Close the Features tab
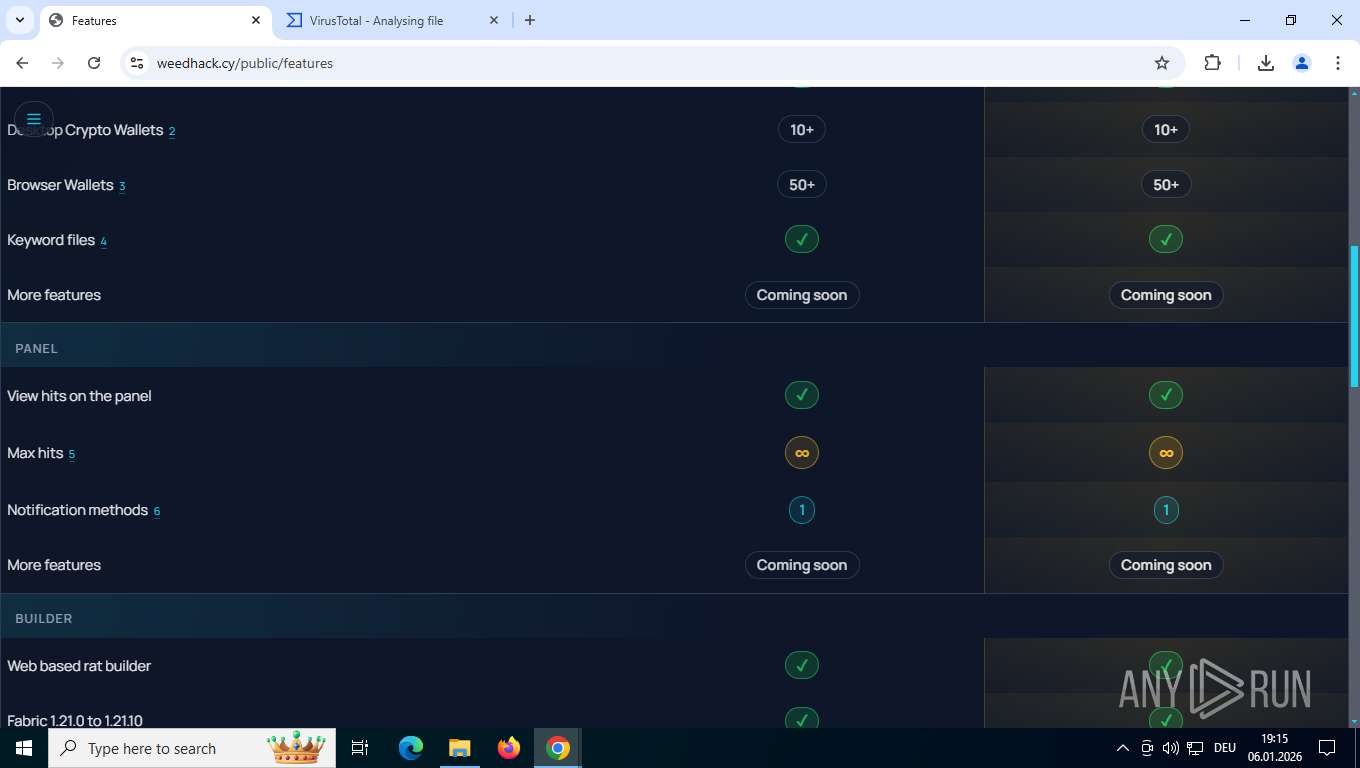 click(x=256, y=20)
